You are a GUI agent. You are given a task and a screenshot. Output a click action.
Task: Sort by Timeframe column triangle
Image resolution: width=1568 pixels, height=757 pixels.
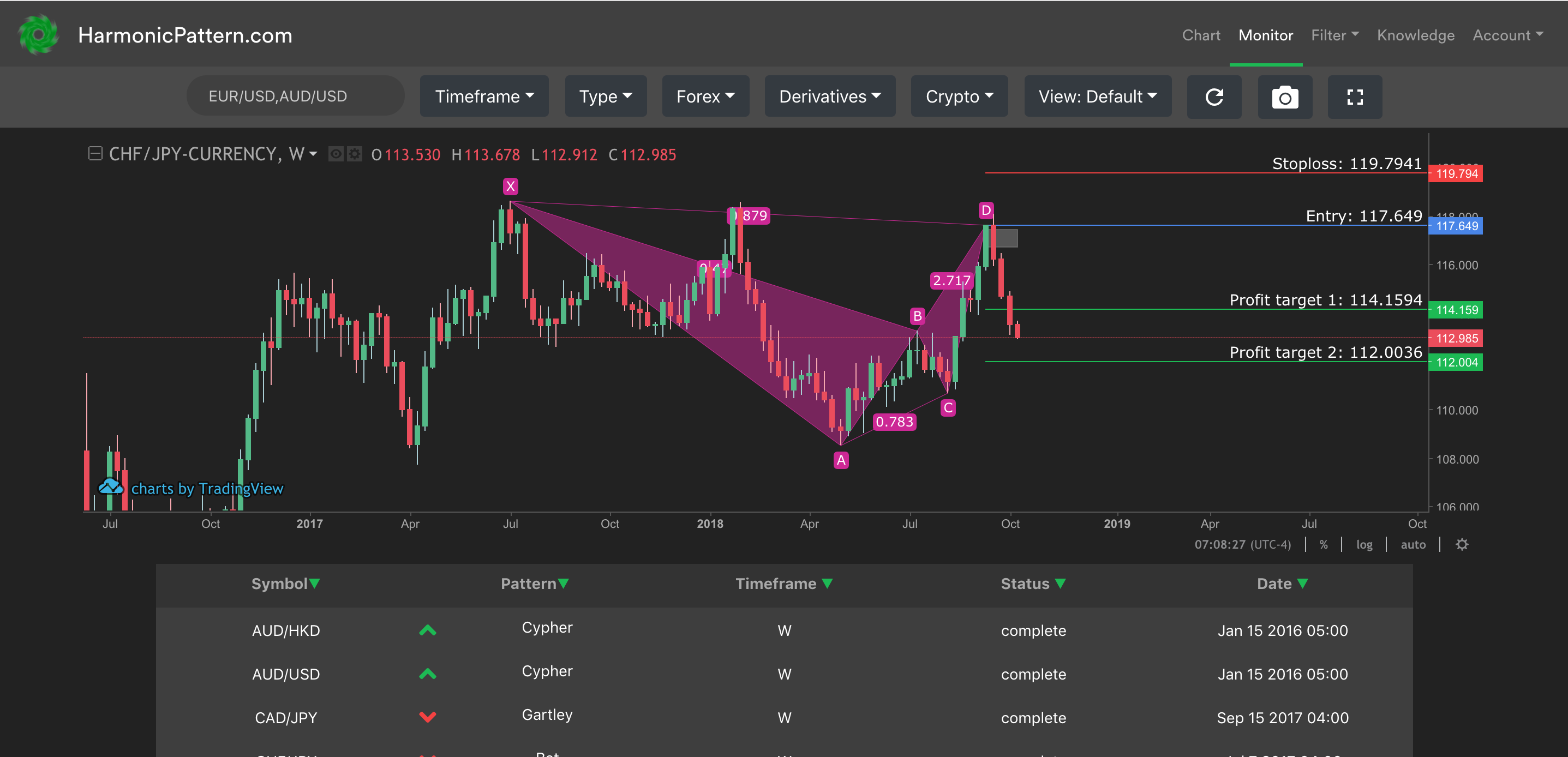[827, 584]
